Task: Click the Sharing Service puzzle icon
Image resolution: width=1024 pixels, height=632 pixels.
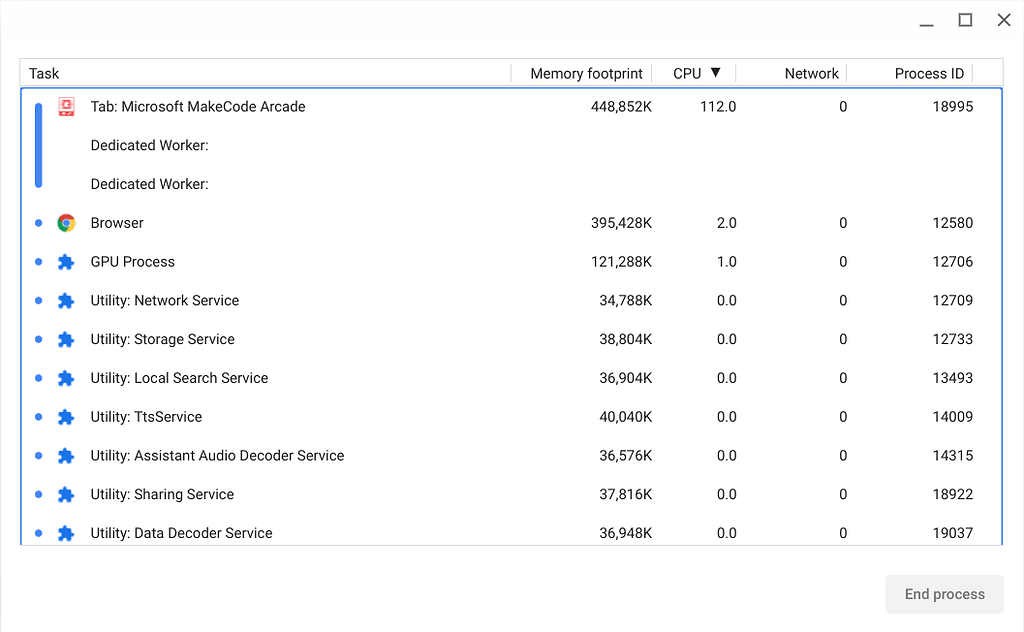Action: click(65, 494)
